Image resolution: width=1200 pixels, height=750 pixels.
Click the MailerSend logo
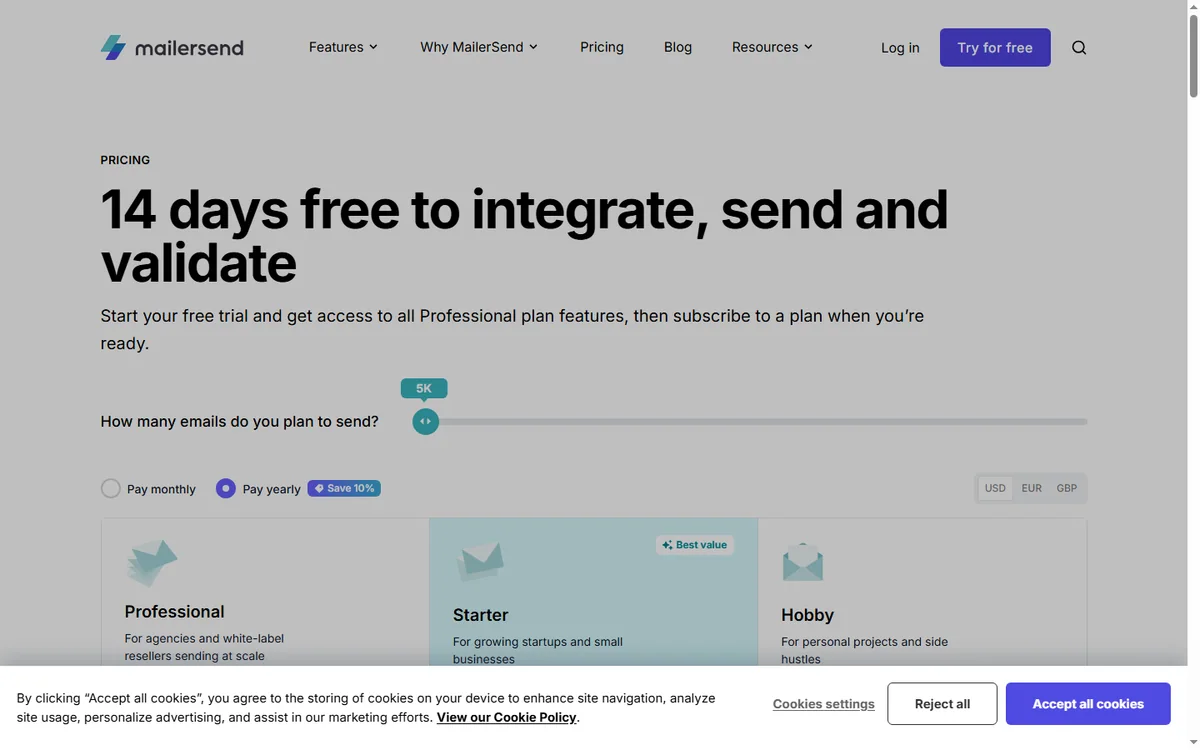pos(172,47)
